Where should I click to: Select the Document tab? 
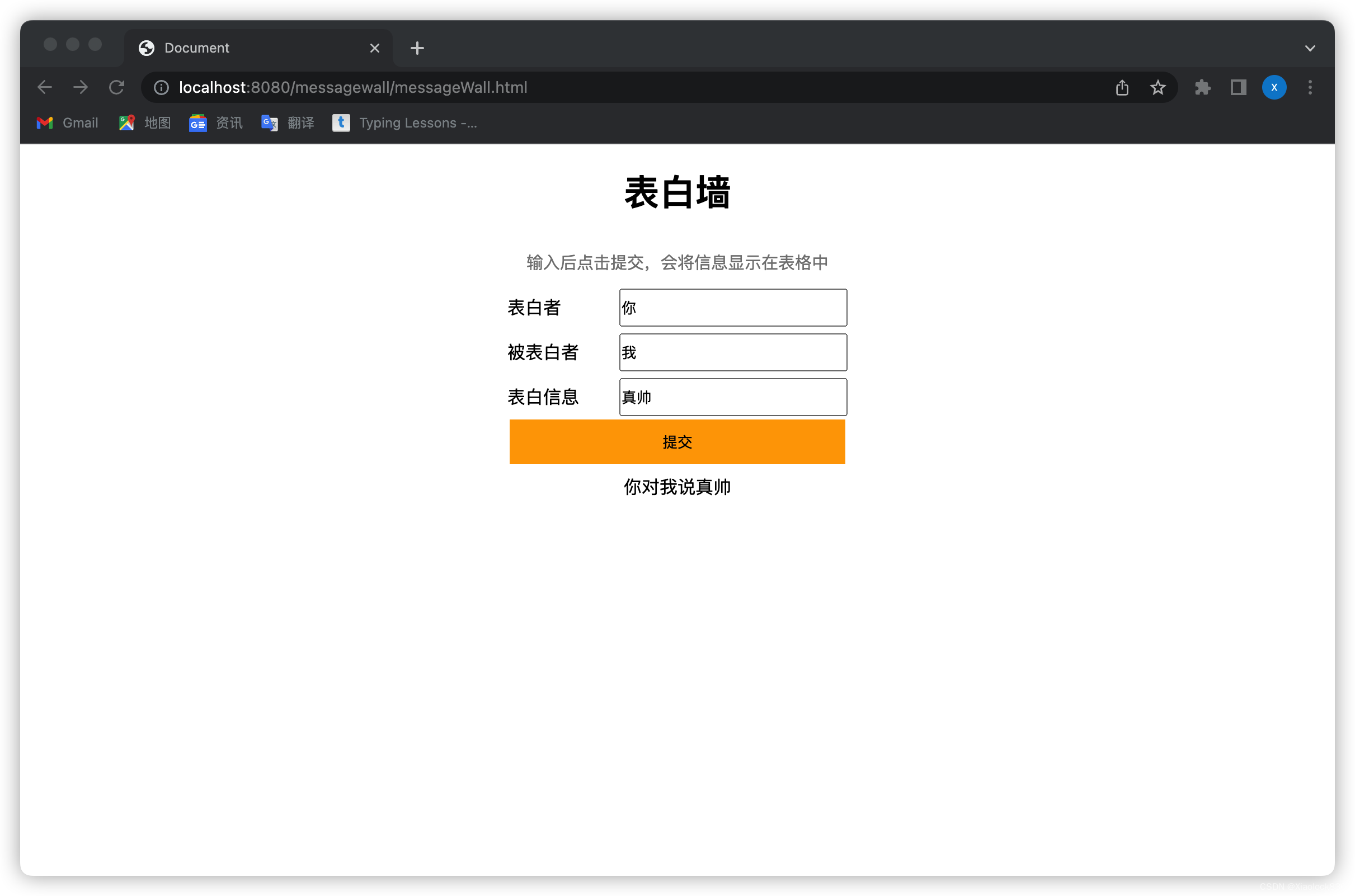coord(258,48)
